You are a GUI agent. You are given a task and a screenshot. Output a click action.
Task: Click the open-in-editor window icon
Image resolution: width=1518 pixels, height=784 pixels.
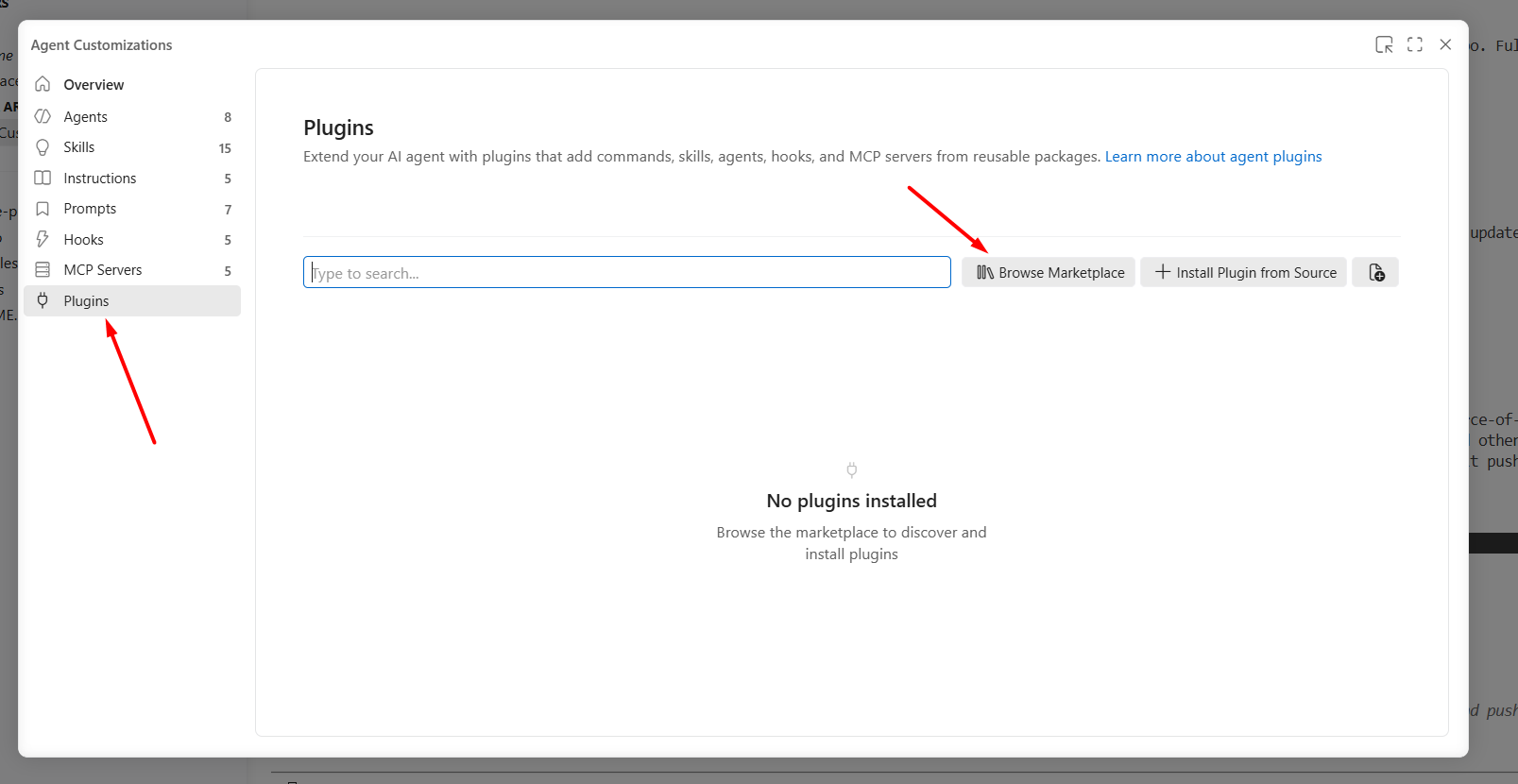click(1384, 44)
